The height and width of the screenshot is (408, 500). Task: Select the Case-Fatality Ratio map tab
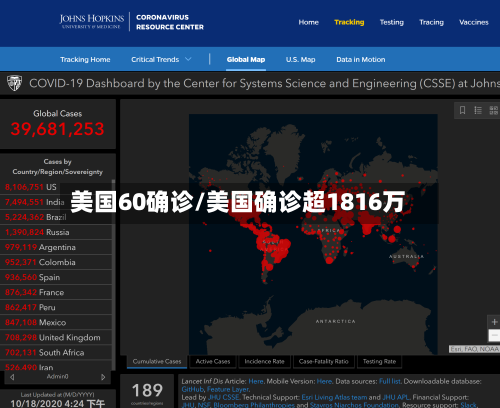(323, 361)
